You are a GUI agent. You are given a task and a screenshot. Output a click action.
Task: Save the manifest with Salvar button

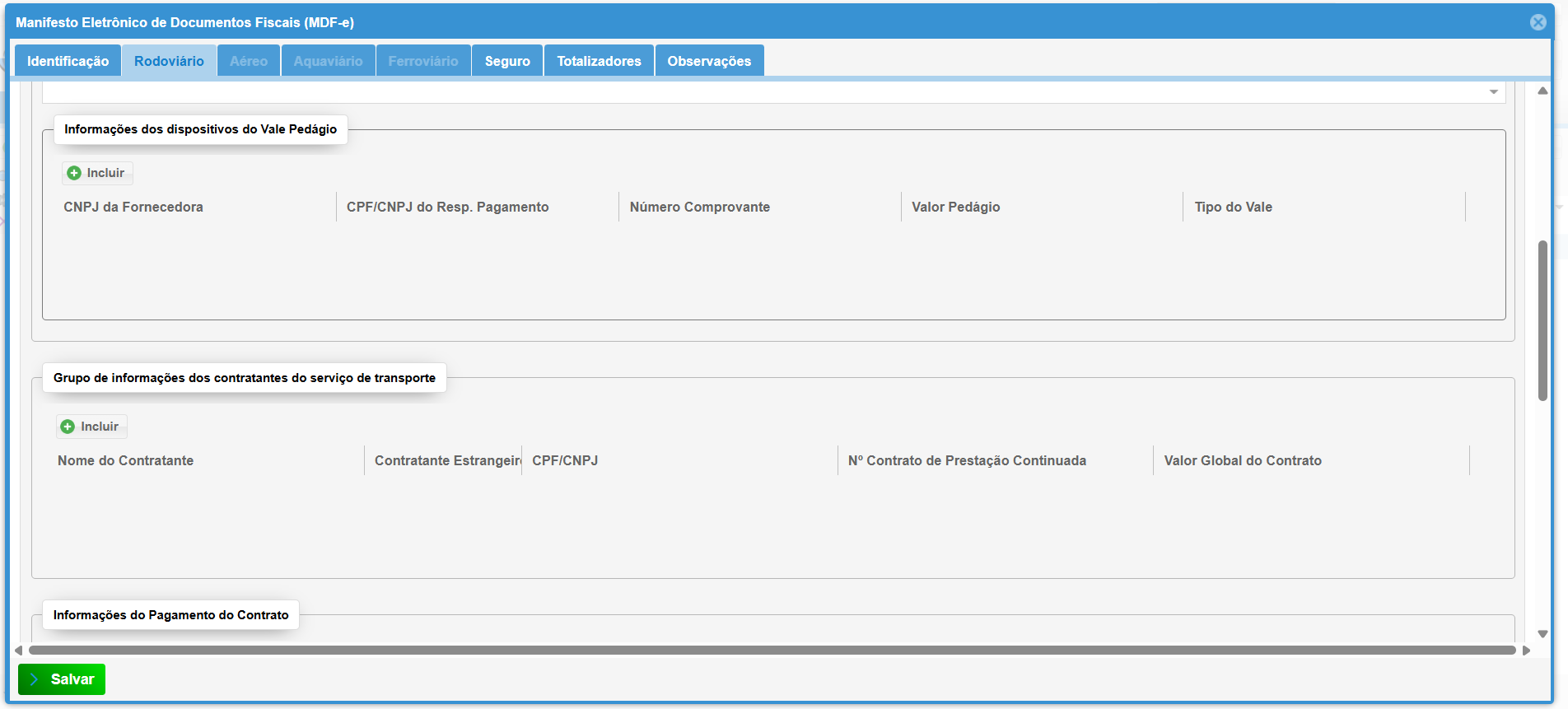point(62,679)
